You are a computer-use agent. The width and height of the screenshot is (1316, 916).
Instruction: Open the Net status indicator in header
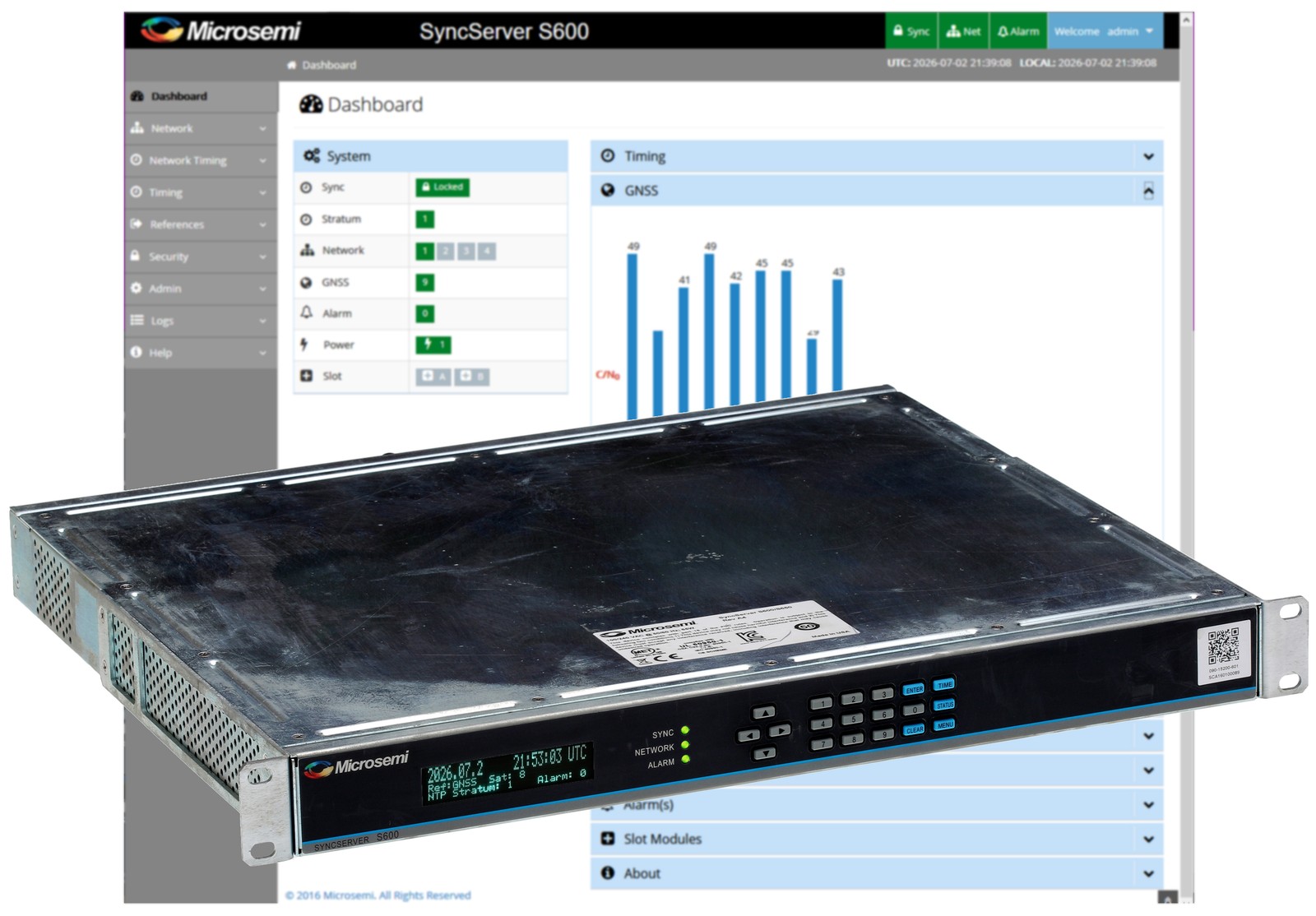963,31
